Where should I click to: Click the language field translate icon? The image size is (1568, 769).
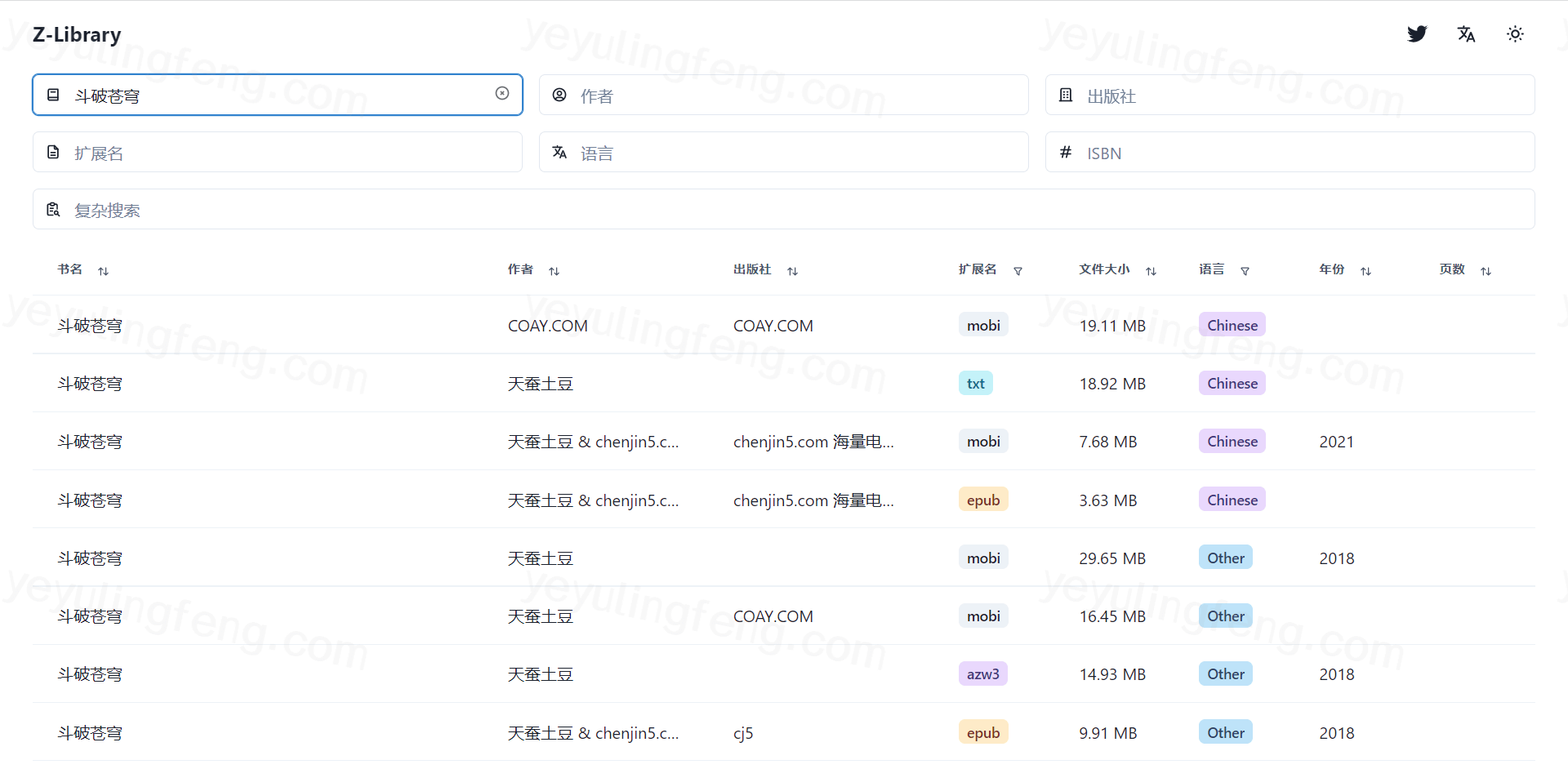[559, 152]
